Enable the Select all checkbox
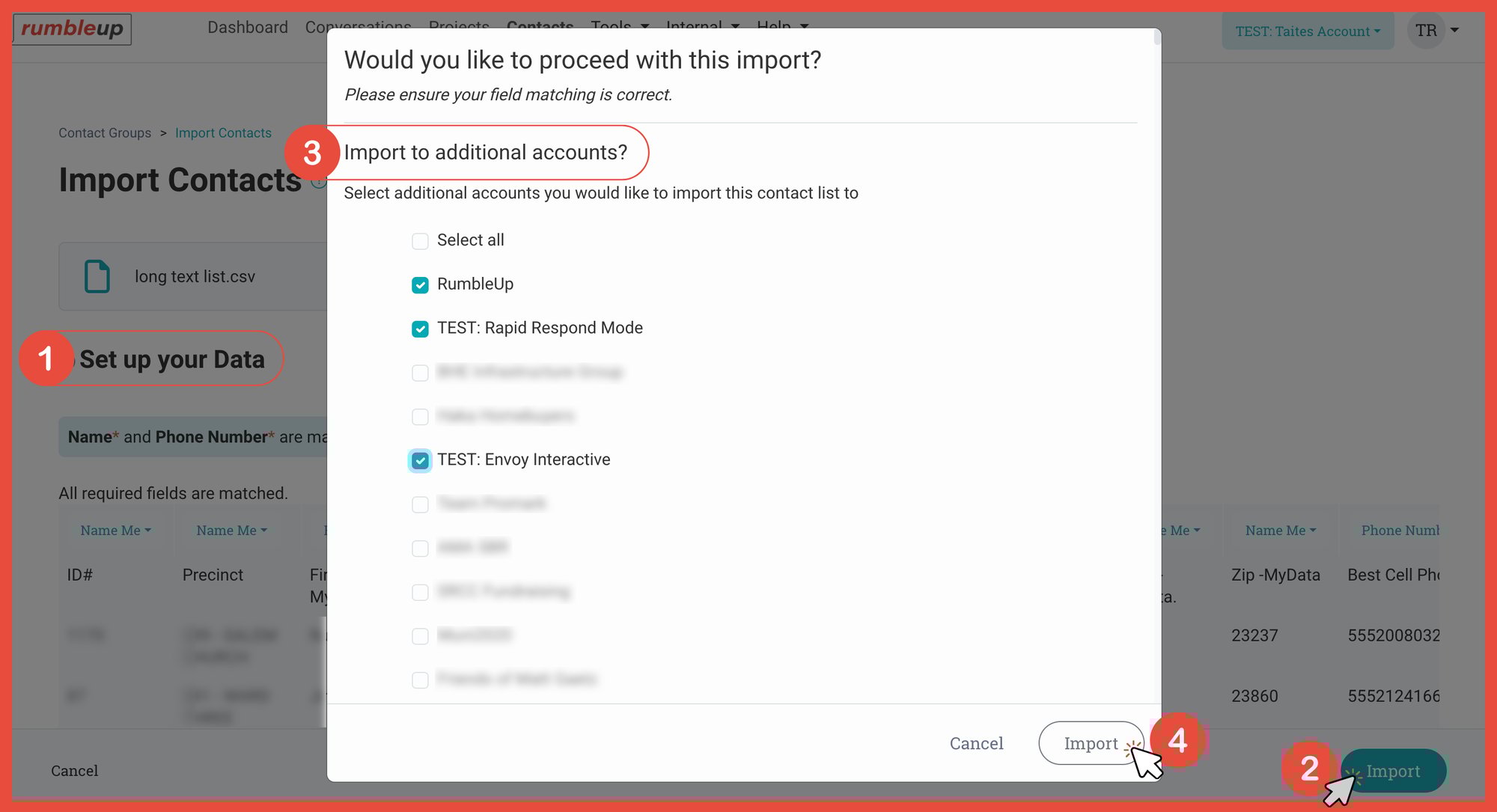1497x812 pixels. pyautogui.click(x=420, y=240)
